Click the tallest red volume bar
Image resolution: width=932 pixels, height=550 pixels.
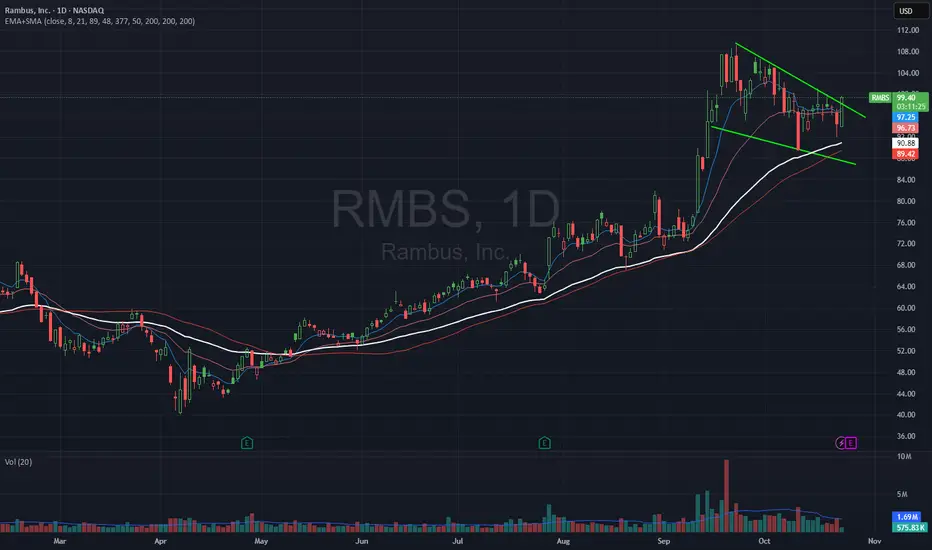[726, 495]
